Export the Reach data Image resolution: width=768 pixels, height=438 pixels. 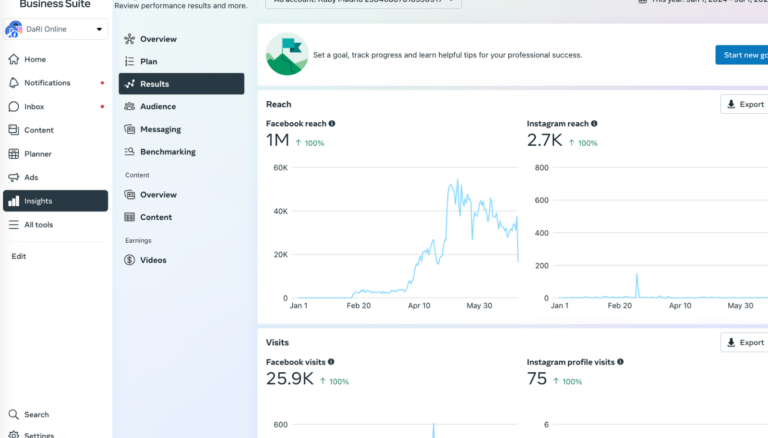coord(743,104)
